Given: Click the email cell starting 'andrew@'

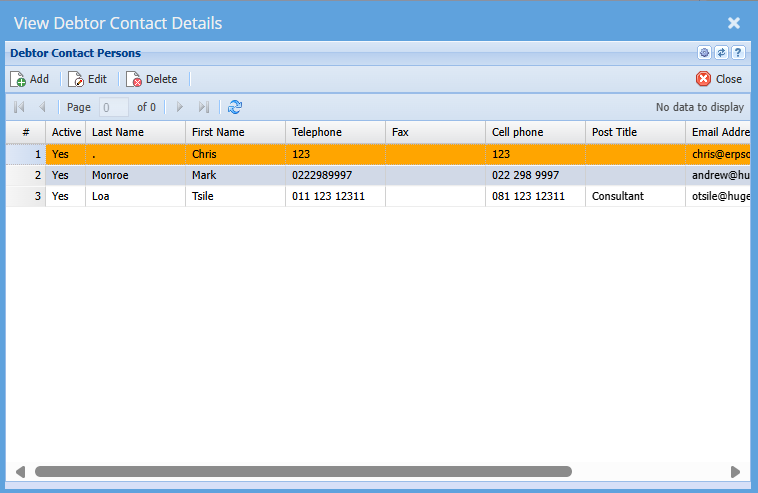Looking at the screenshot, I should pos(718,175).
